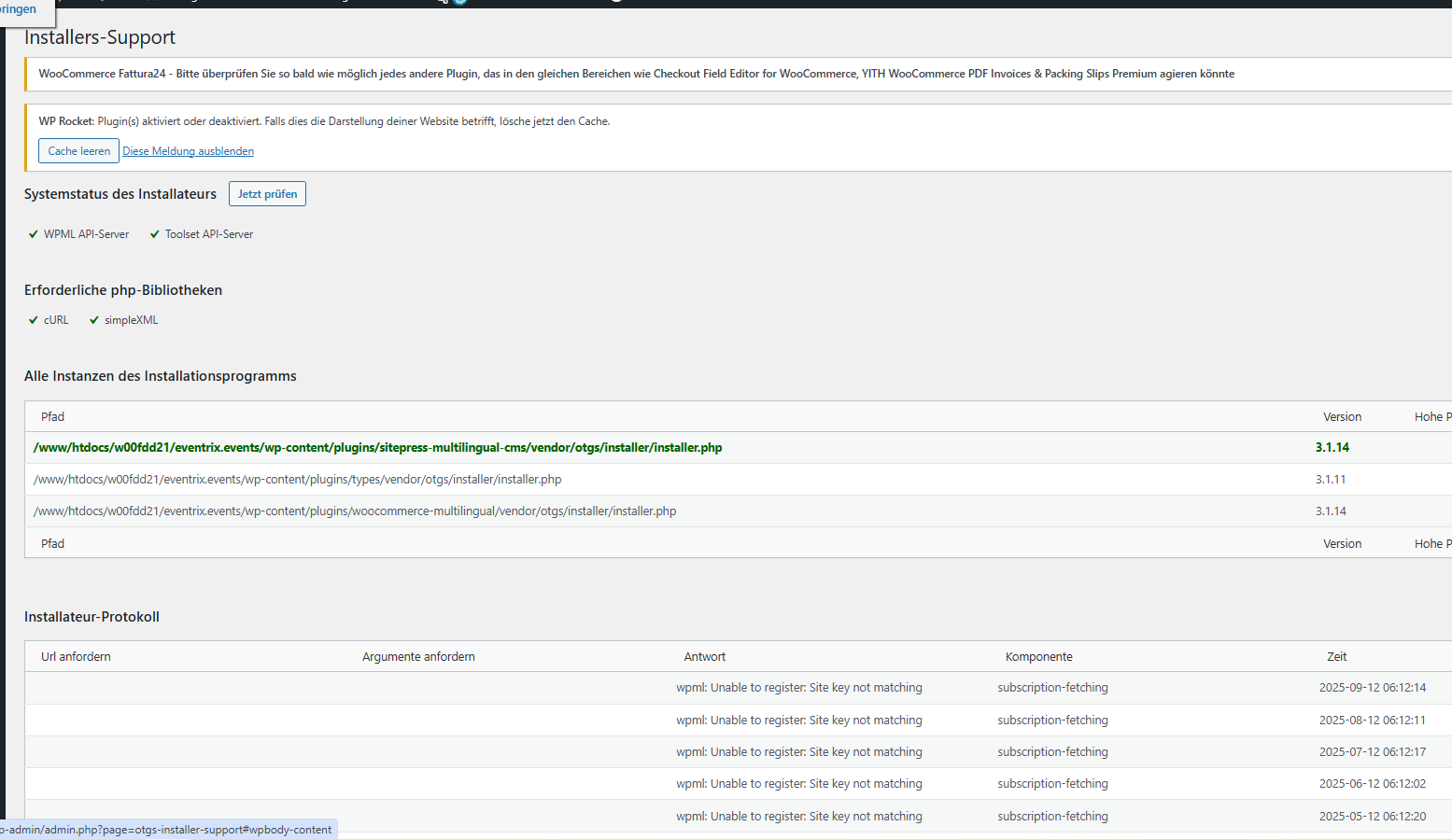Click the Pfad column header of instances table
Image resolution: width=1452 pixels, height=840 pixels.
pyautogui.click(x=52, y=417)
